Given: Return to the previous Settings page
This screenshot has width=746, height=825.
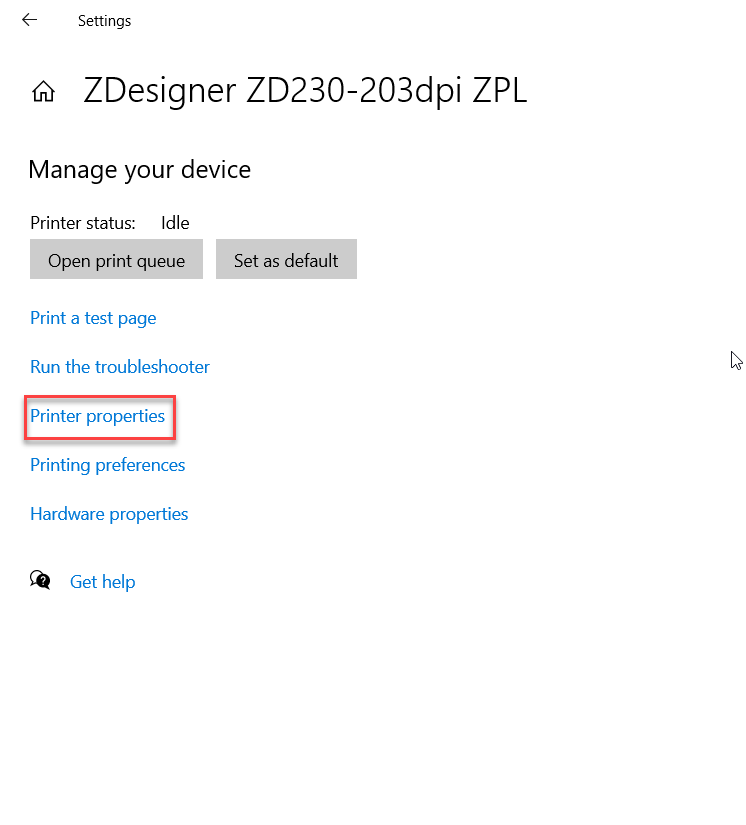Looking at the screenshot, I should point(29,20).
